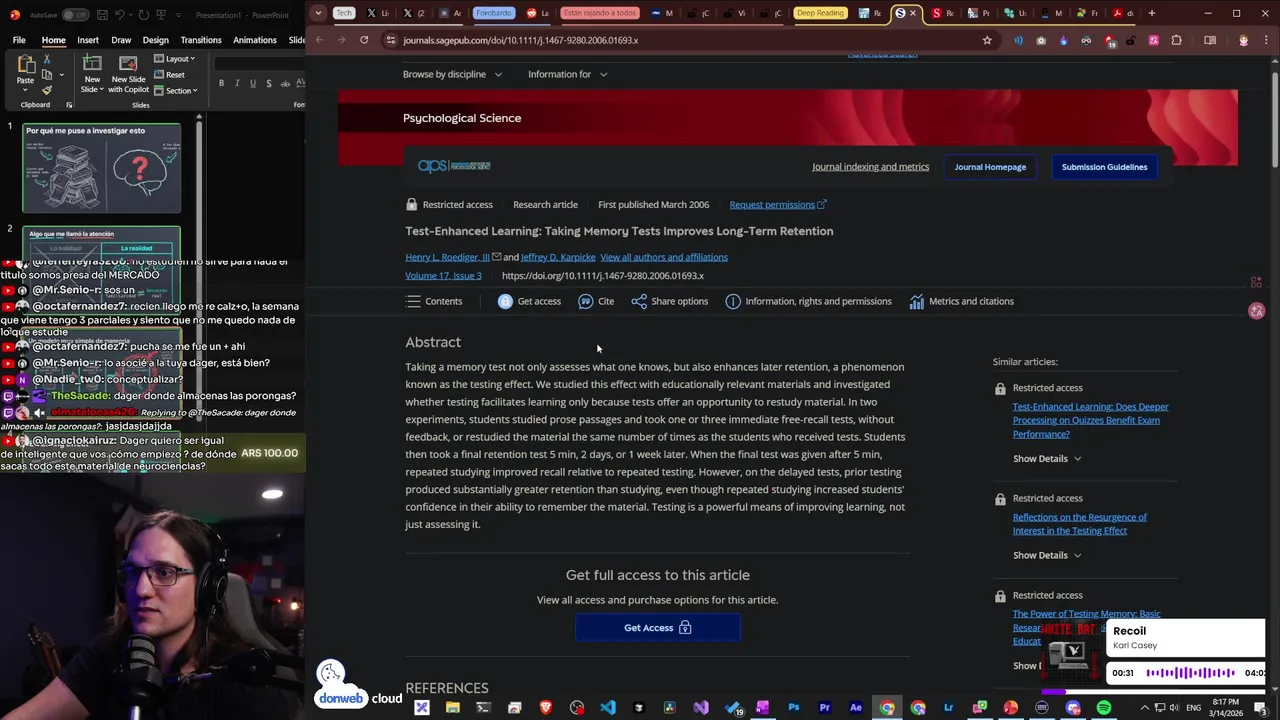The image size is (1280, 720).
Task: Toggle Underline formatting in PowerPoint
Action: pyautogui.click(x=252, y=83)
